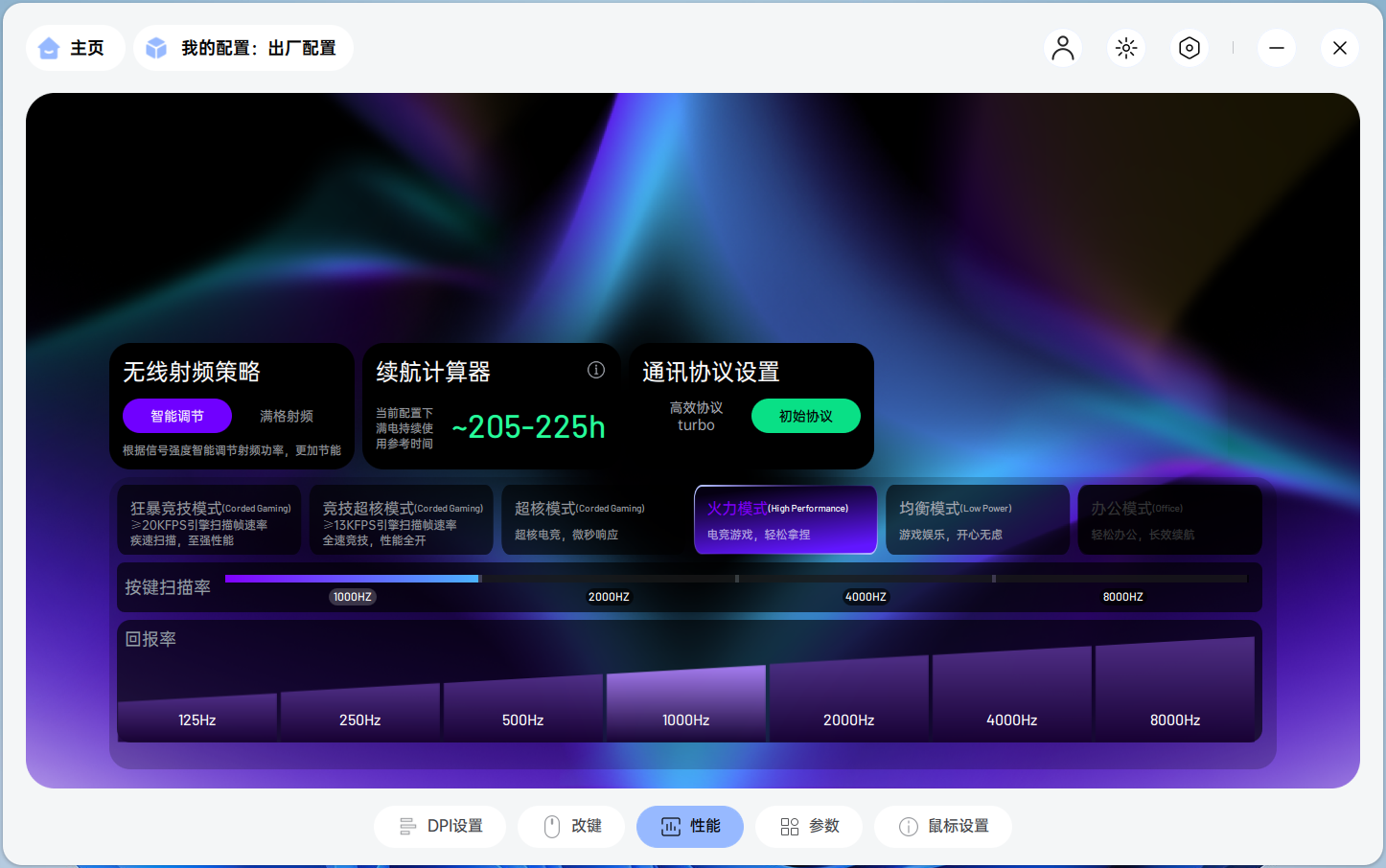Set 回报率 to 1000Hz

(686, 703)
